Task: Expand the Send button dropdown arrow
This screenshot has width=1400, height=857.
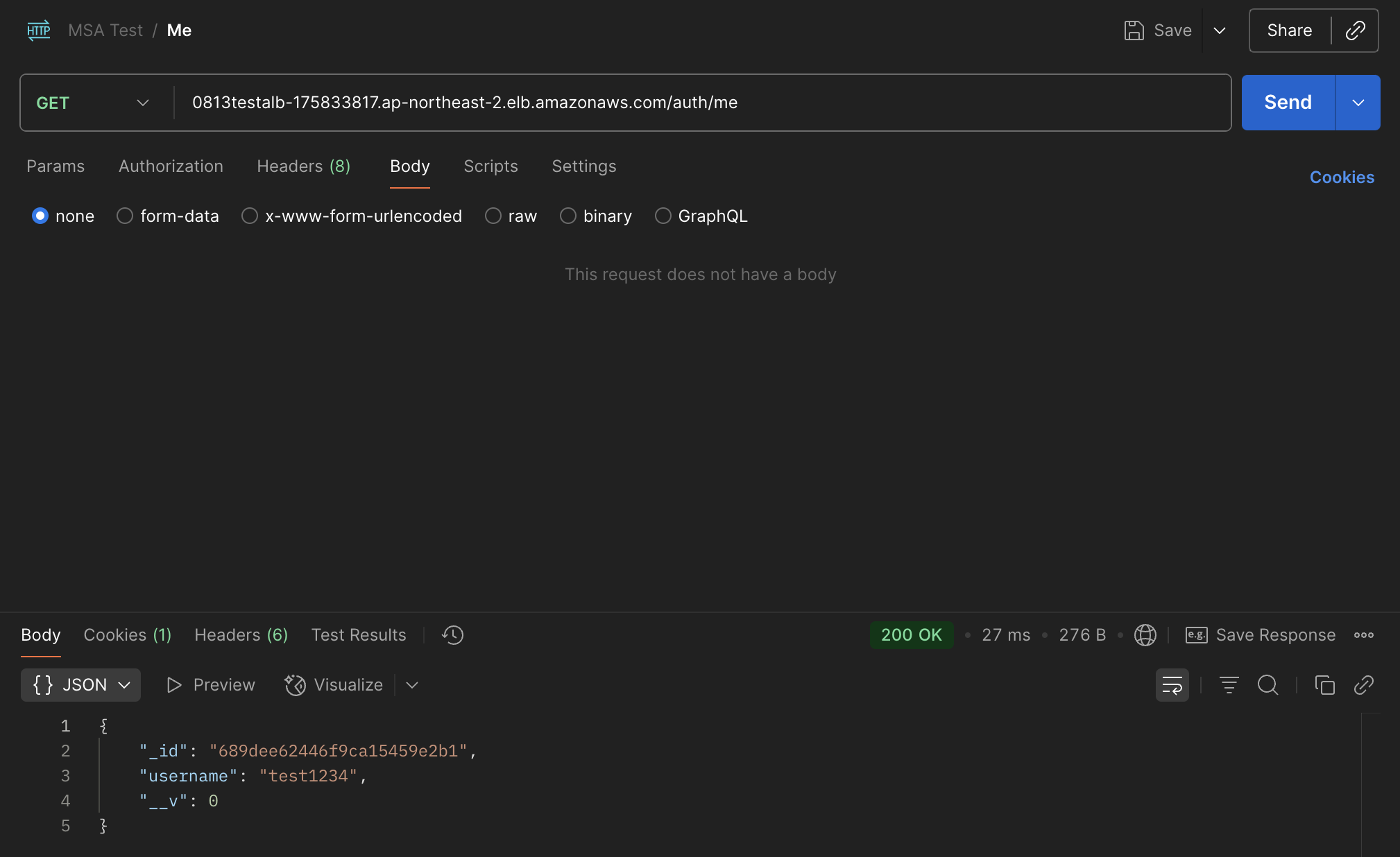Action: coord(1358,103)
